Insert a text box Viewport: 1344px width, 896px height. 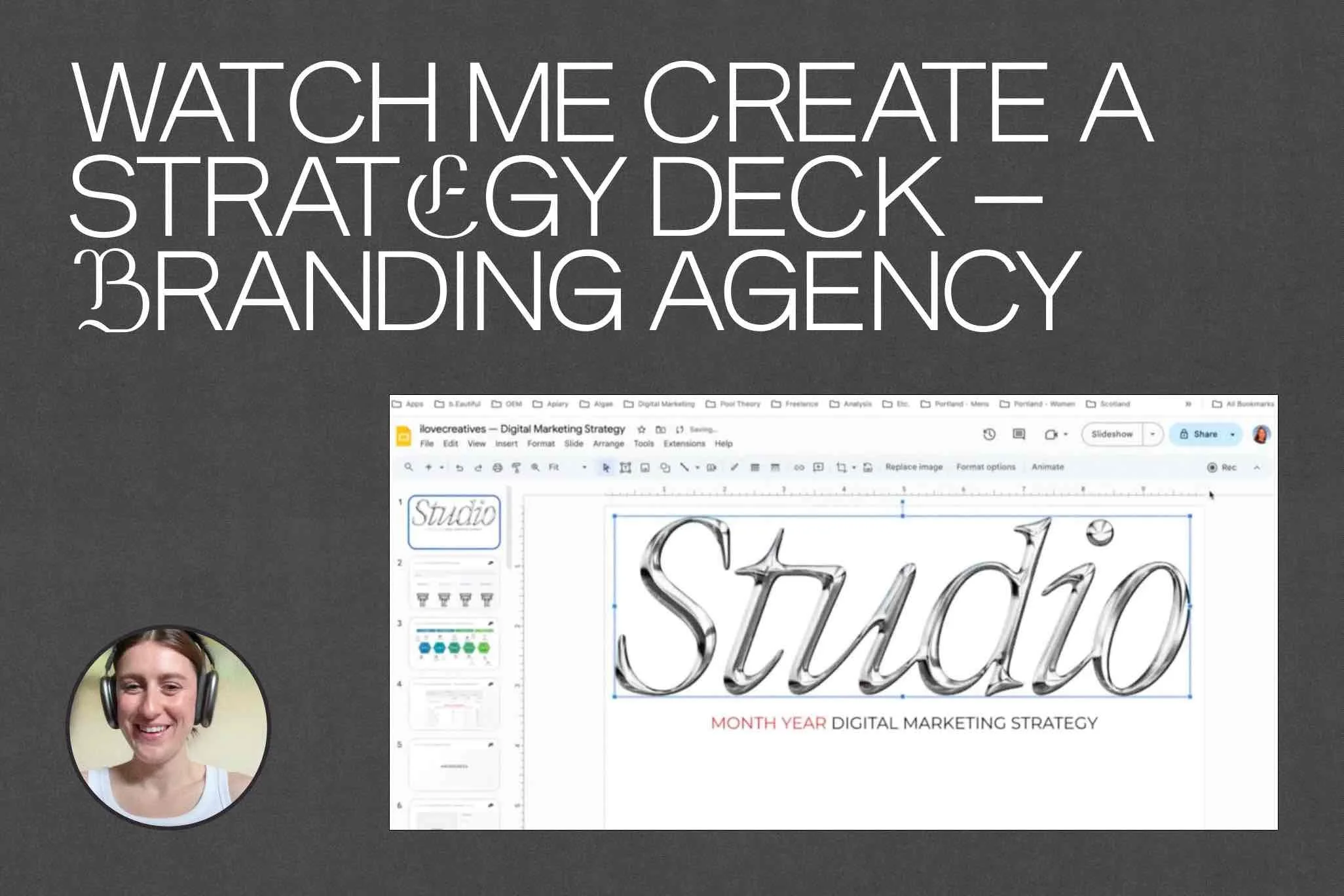(625, 467)
